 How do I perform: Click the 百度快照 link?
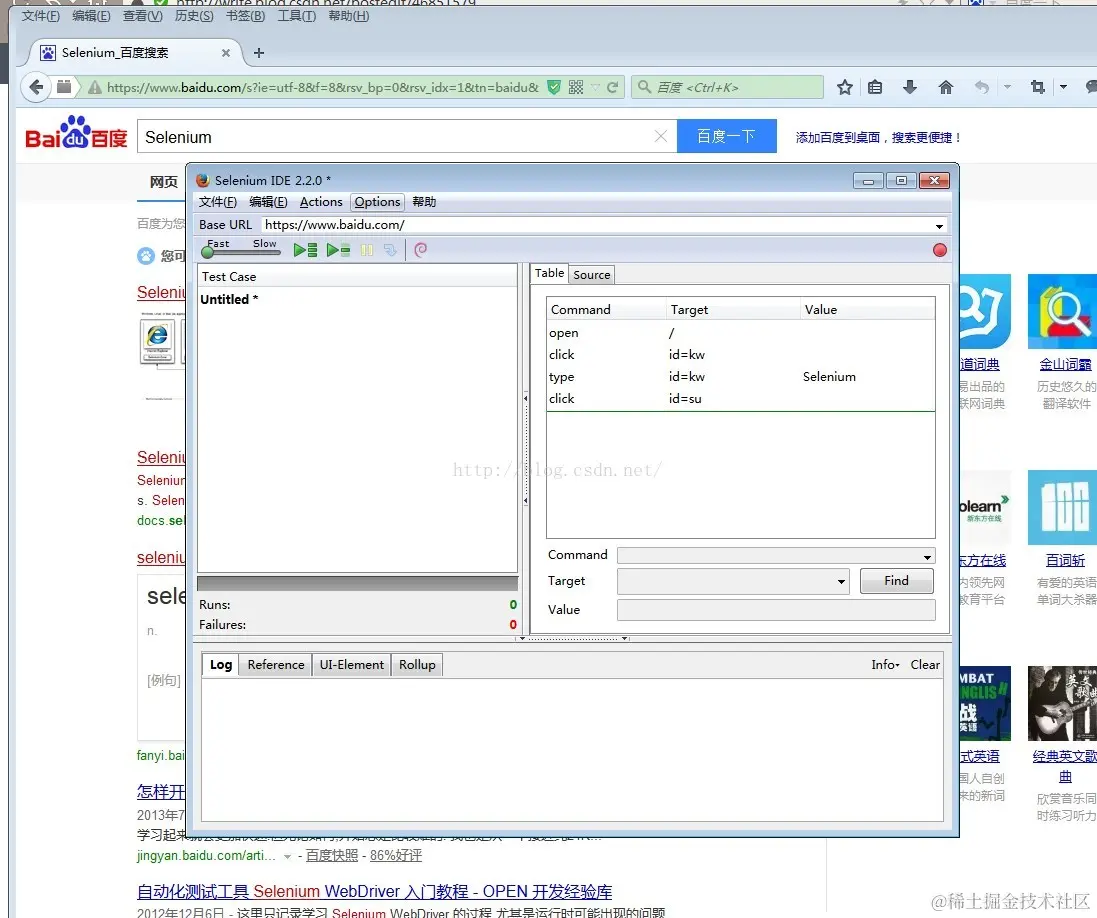pyautogui.click(x=332, y=856)
